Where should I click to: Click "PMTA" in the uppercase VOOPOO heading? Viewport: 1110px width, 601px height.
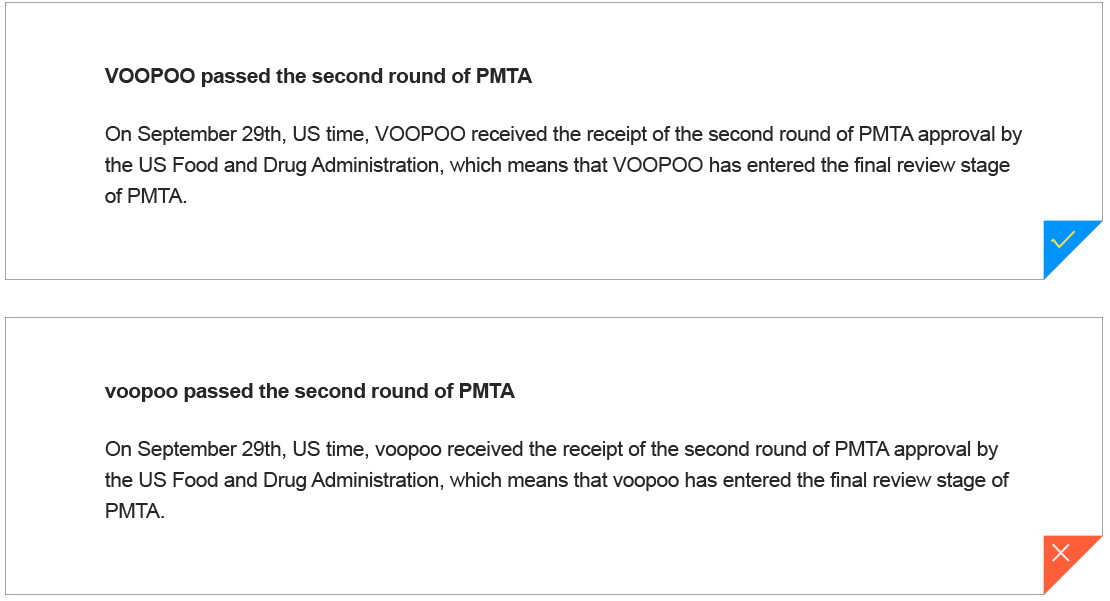(504, 76)
